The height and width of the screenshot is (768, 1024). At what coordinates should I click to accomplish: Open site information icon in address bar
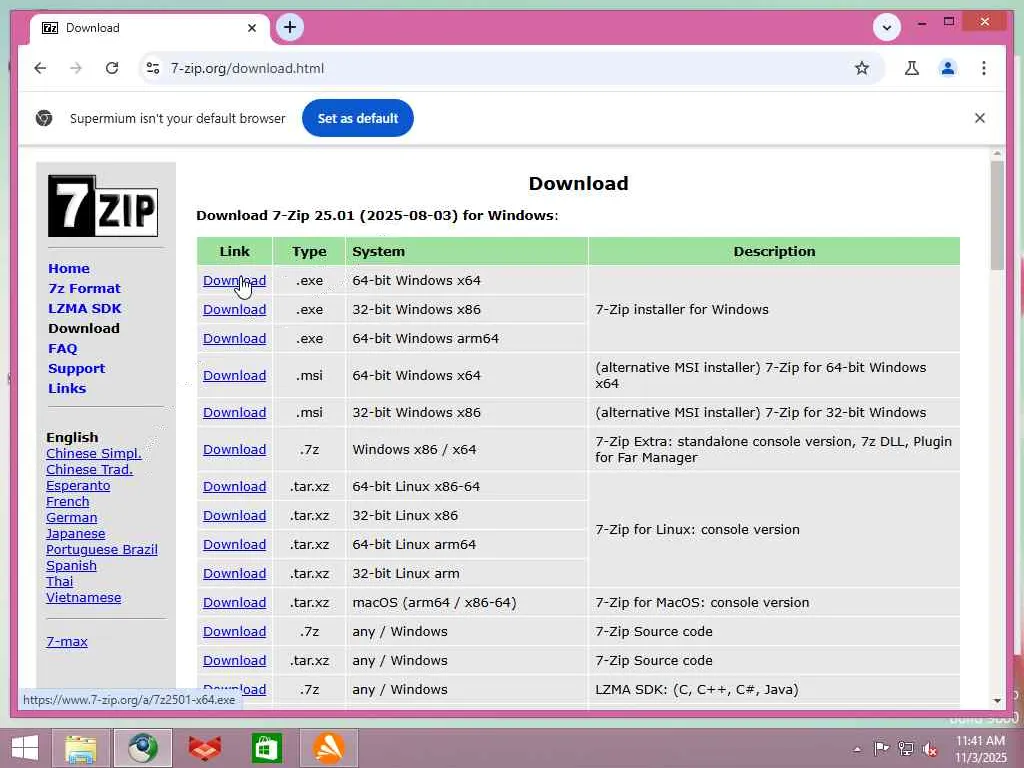153,68
